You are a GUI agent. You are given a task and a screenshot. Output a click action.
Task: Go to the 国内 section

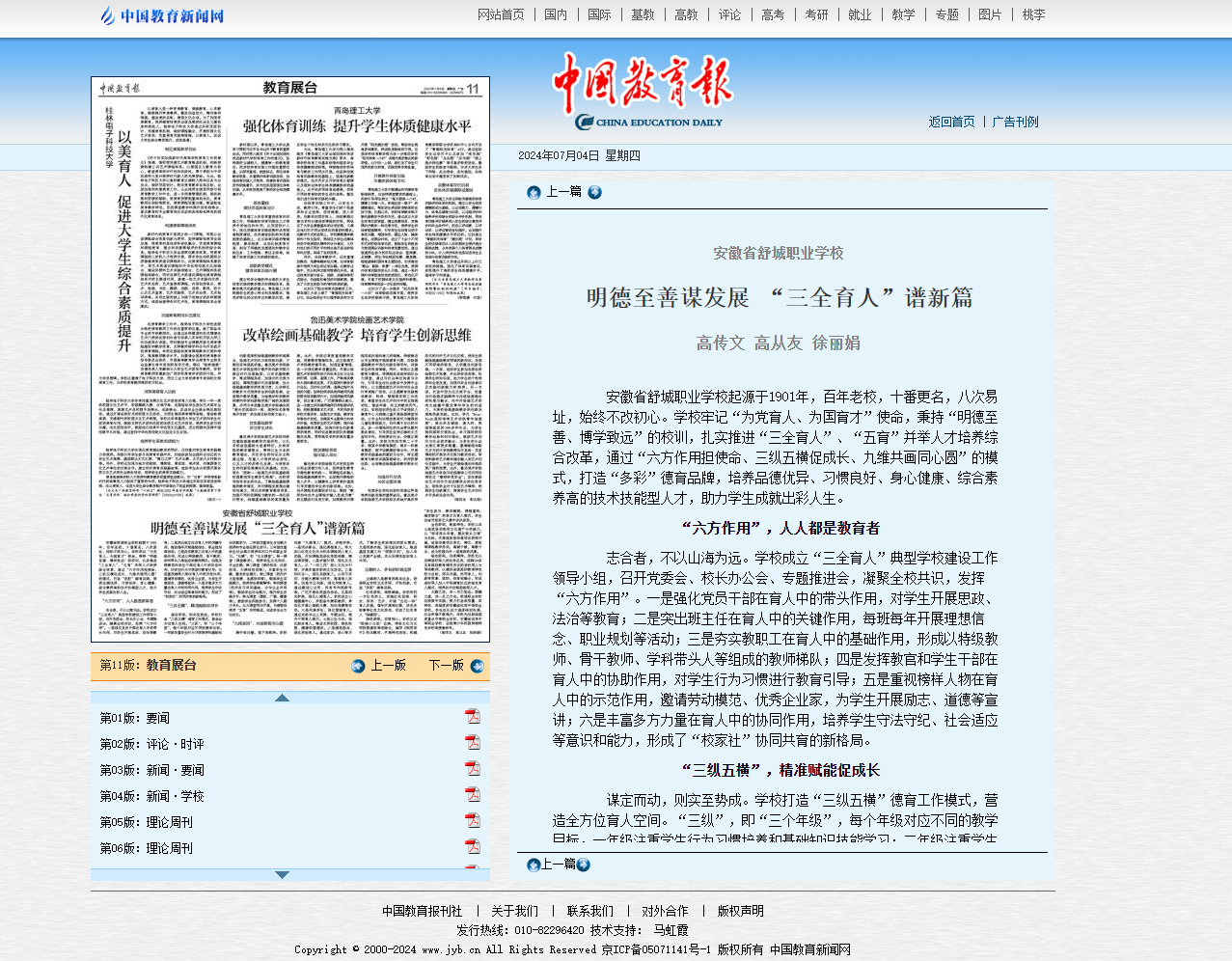(556, 14)
